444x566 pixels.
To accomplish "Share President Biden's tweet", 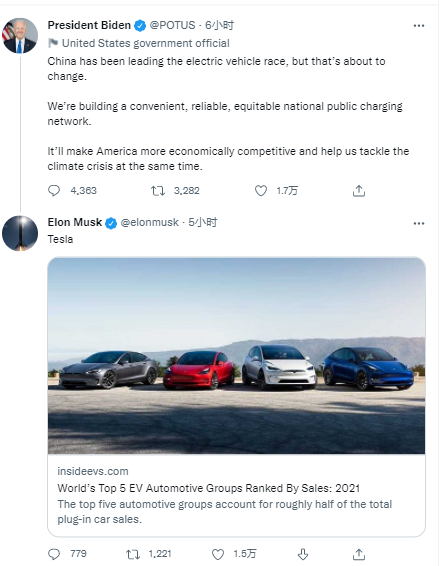I will pyautogui.click(x=358, y=191).
